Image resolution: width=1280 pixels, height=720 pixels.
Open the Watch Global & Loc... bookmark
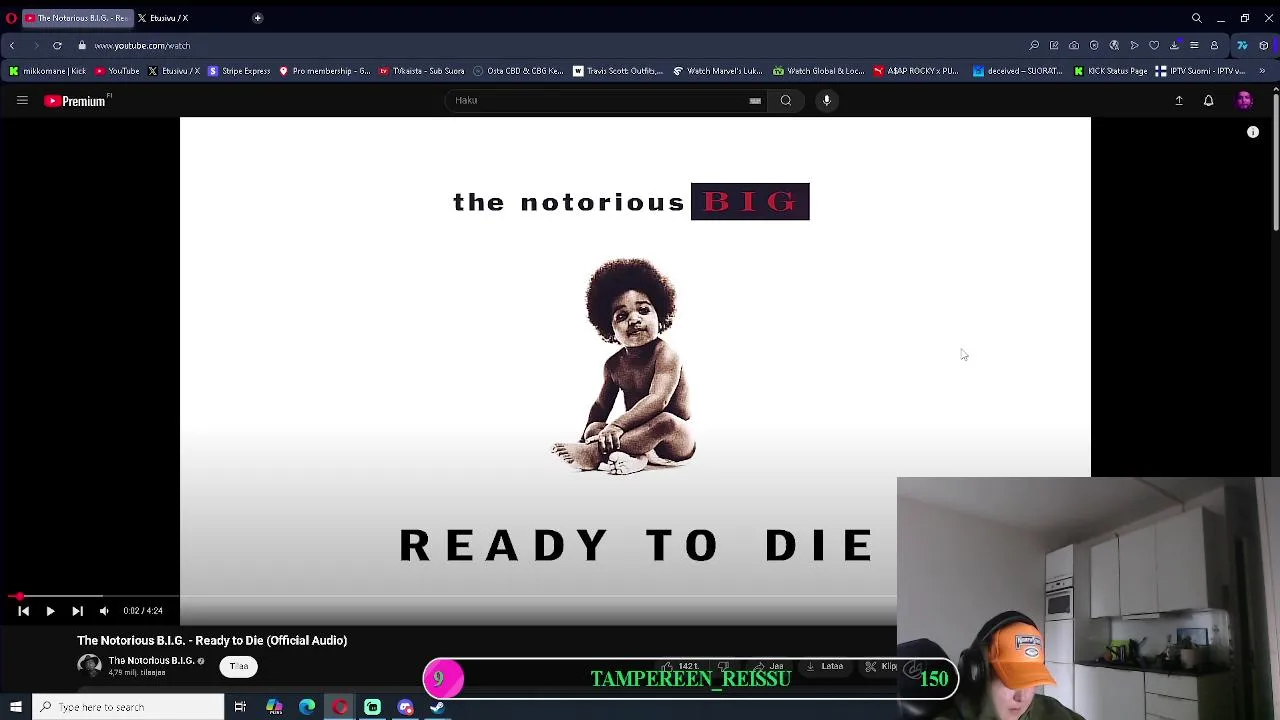tap(818, 71)
